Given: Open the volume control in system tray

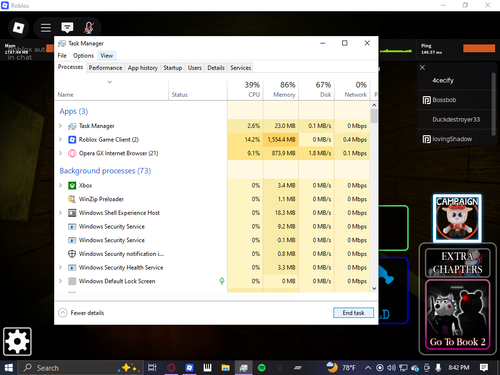Looking at the screenshot, I should coord(391,368).
